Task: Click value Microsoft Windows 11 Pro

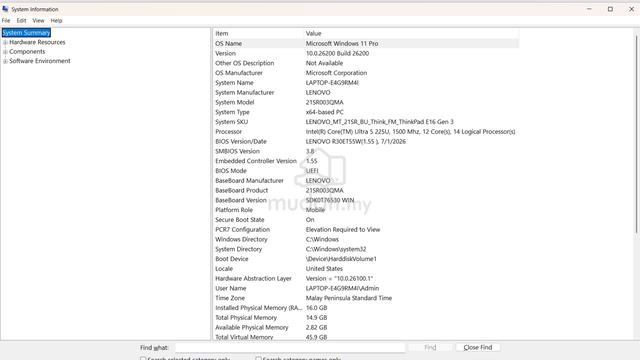Action: coord(342,43)
